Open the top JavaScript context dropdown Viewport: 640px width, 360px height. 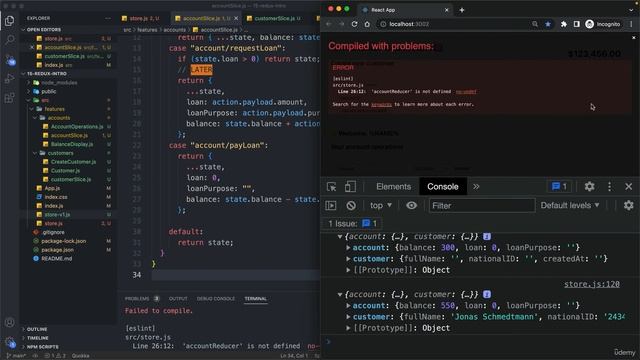point(381,205)
